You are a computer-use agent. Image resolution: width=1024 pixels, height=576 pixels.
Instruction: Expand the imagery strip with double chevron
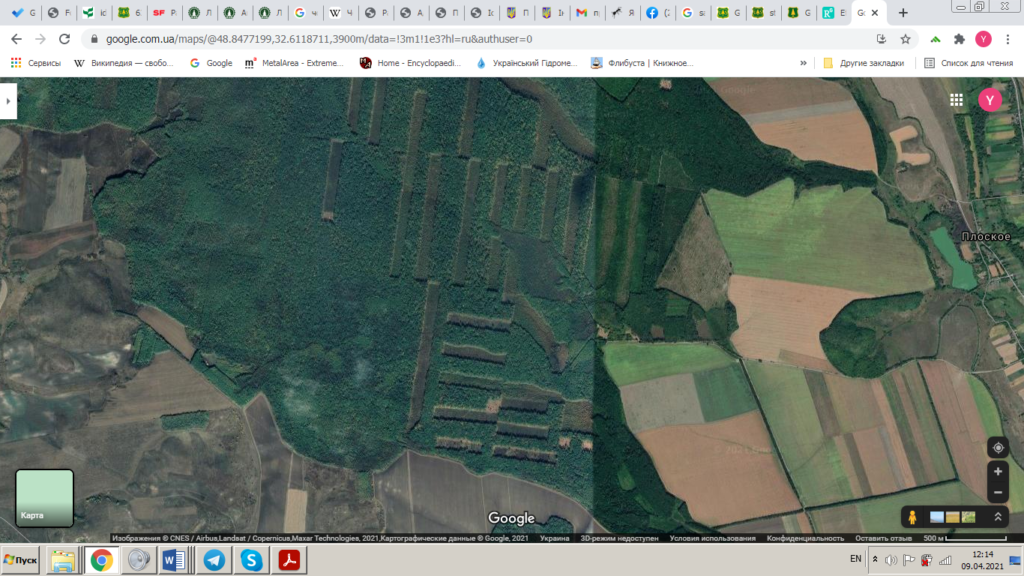tap(997, 517)
